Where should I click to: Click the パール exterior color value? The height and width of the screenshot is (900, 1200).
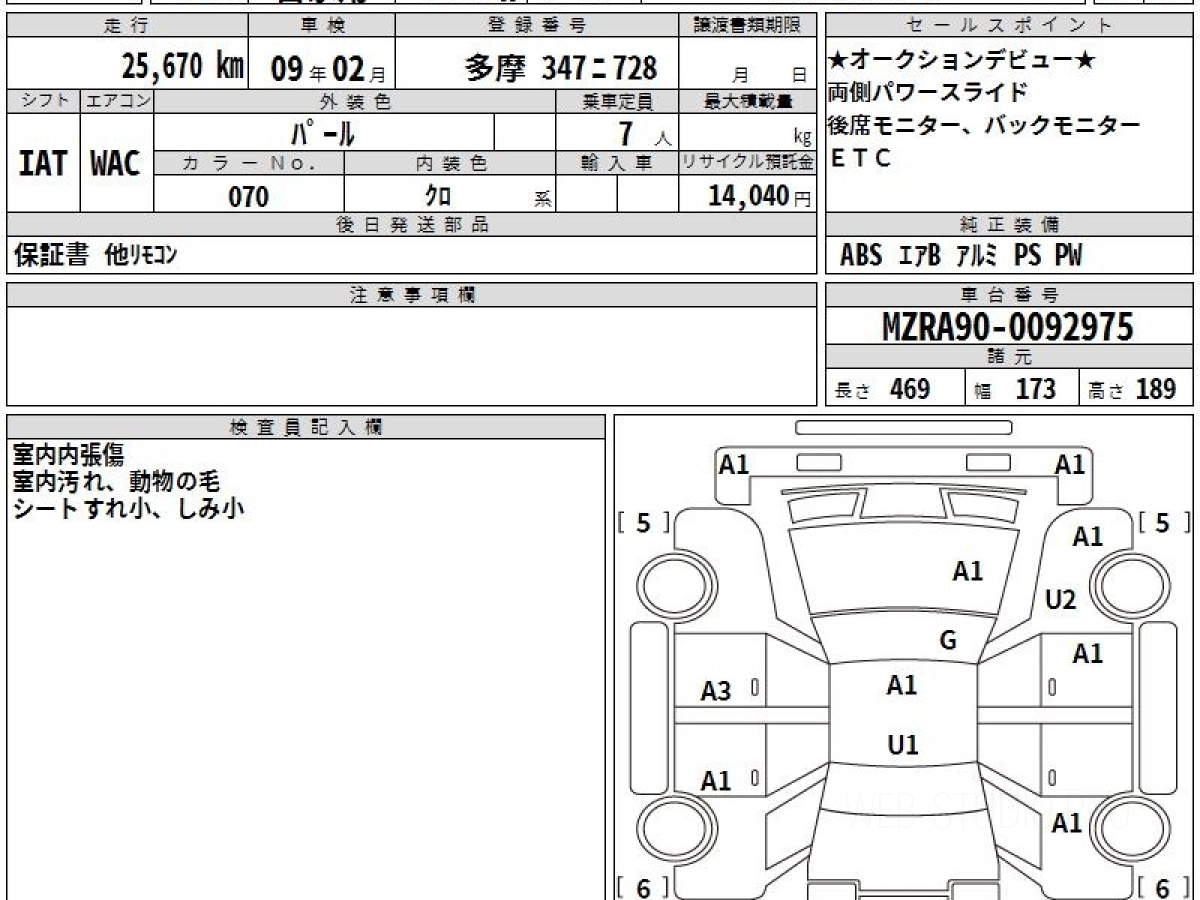(x=323, y=133)
